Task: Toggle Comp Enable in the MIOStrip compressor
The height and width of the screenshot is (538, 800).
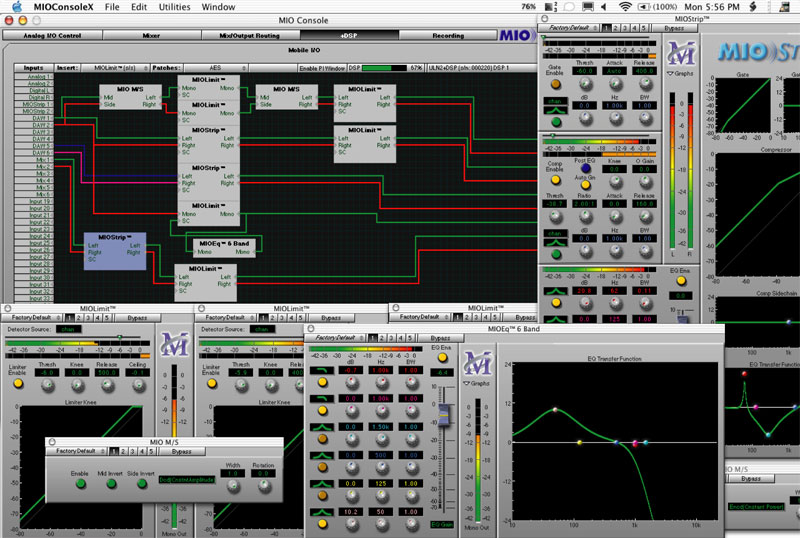Action: (x=554, y=178)
